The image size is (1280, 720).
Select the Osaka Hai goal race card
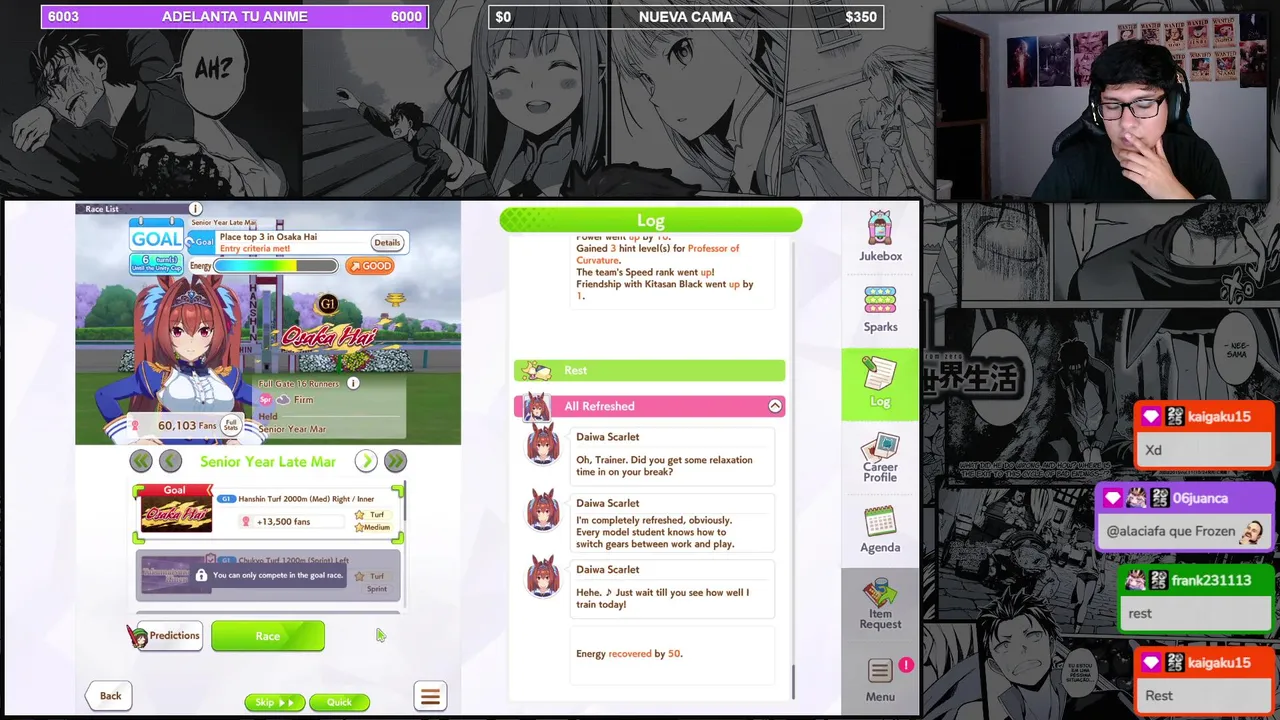click(x=268, y=514)
